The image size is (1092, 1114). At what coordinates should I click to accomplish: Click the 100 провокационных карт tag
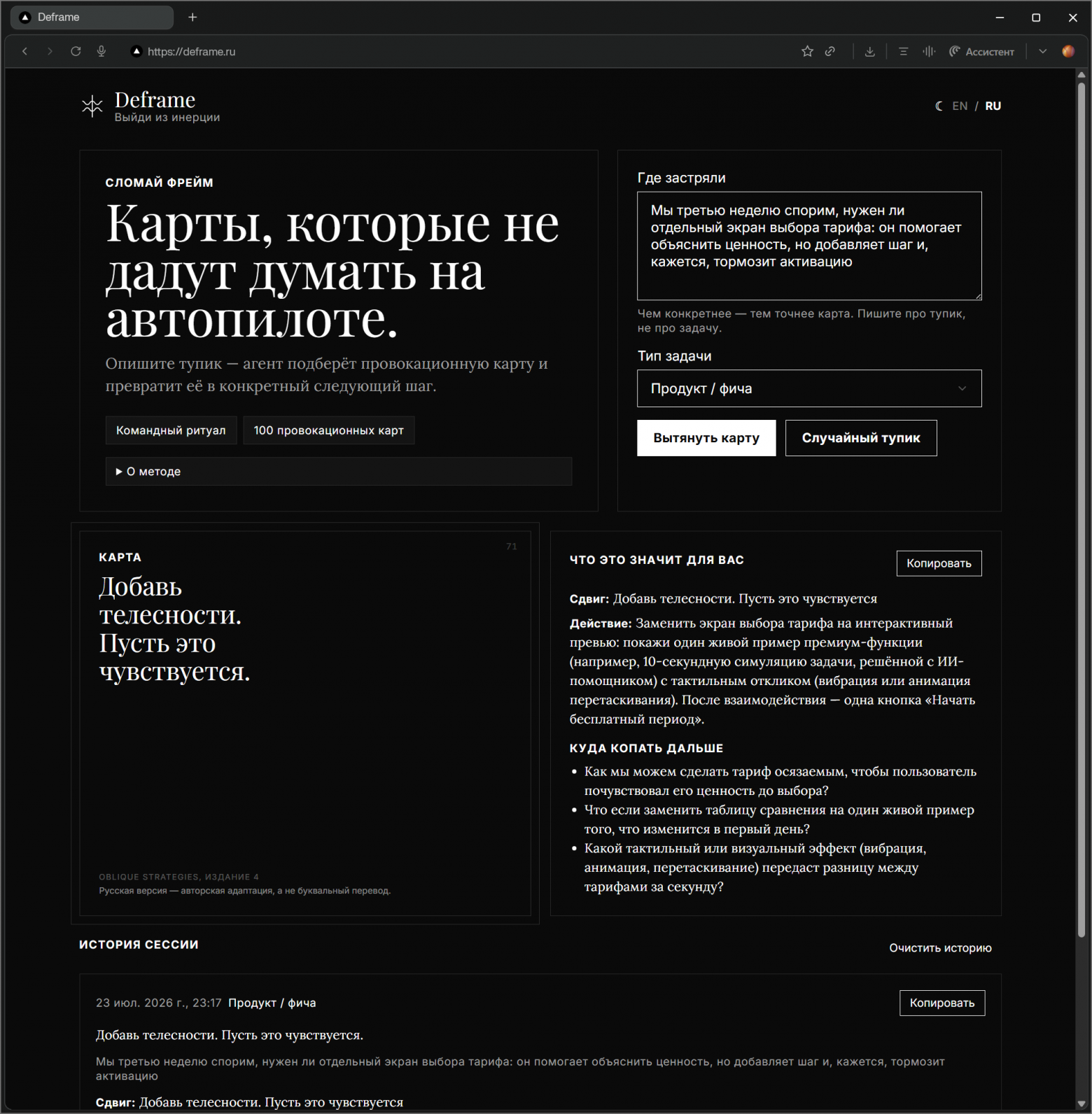pyautogui.click(x=328, y=430)
